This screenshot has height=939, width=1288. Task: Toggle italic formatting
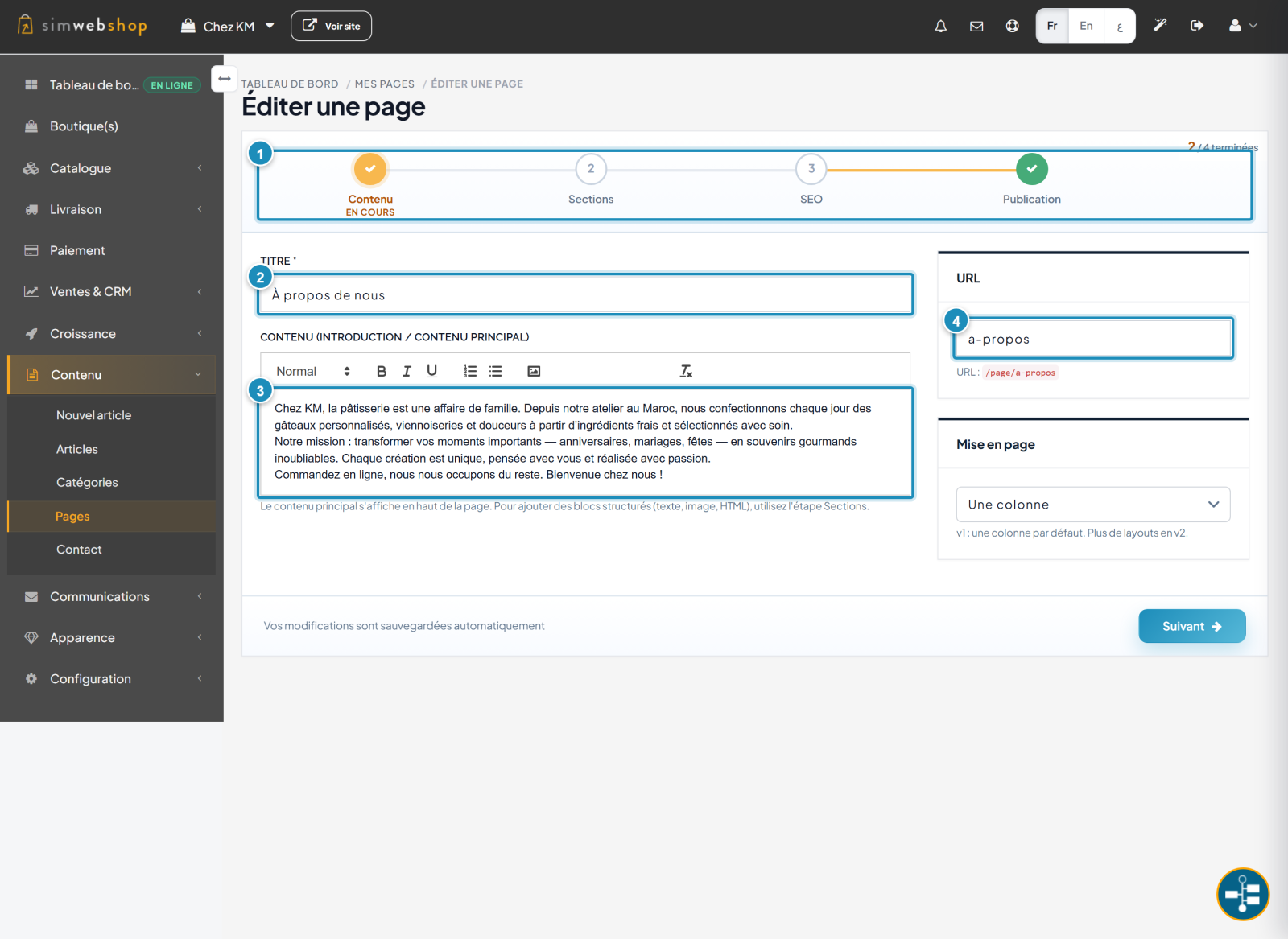(x=407, y=371)
